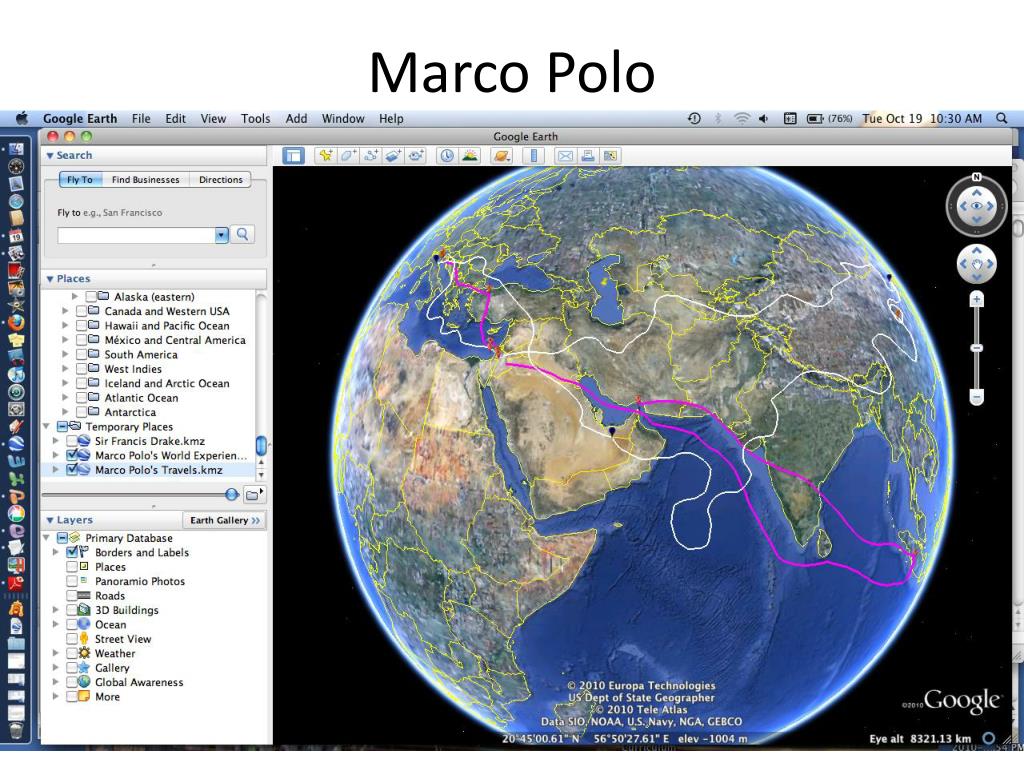Viewport: 1024px width, 768px height.
Task: Show historical imagery with the clock icon
Action: (x=447, y=155)
